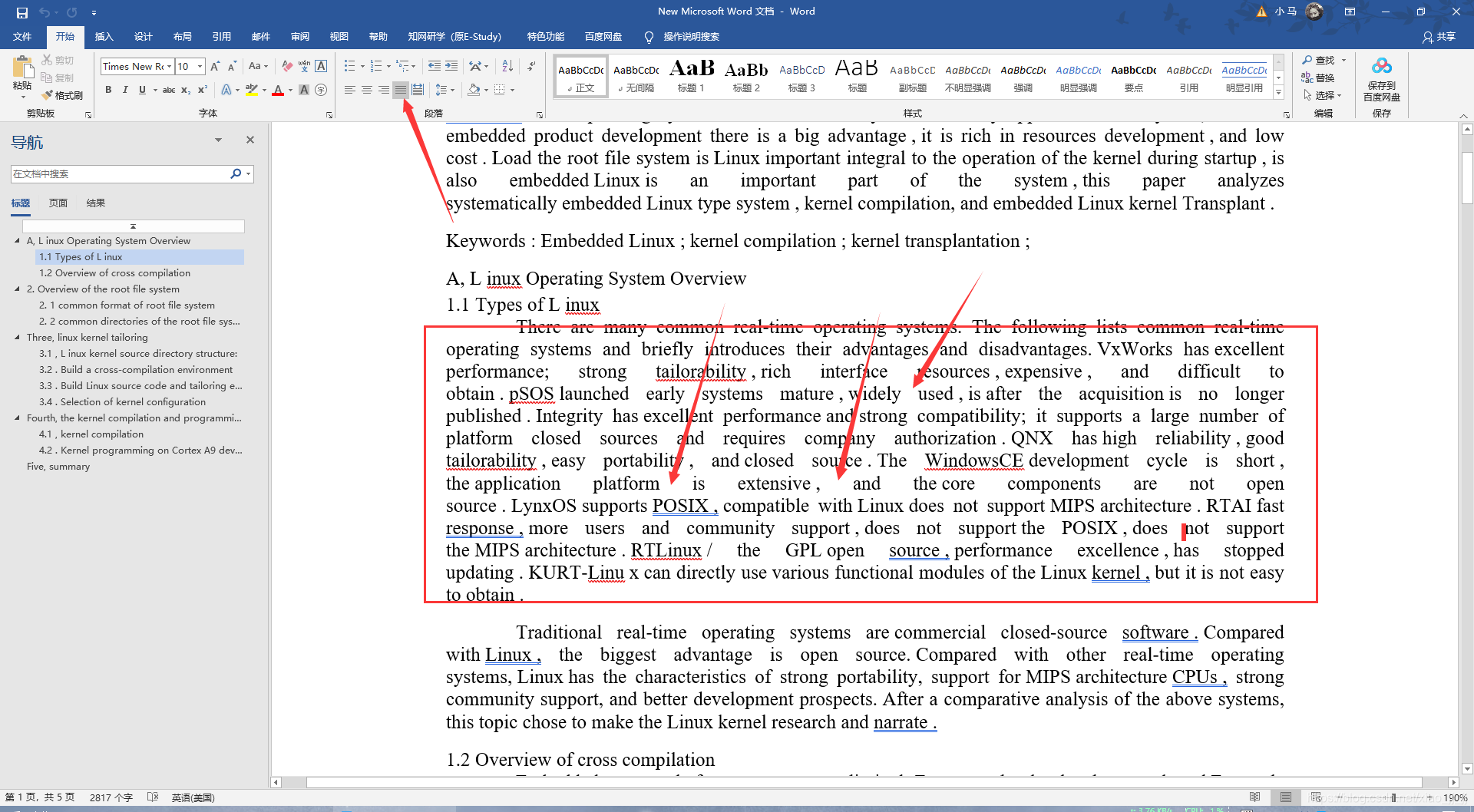Screen dimensions: 1474x812
Task: Toggle Justify paragraph alignment
Action: (x=401, y=90)
